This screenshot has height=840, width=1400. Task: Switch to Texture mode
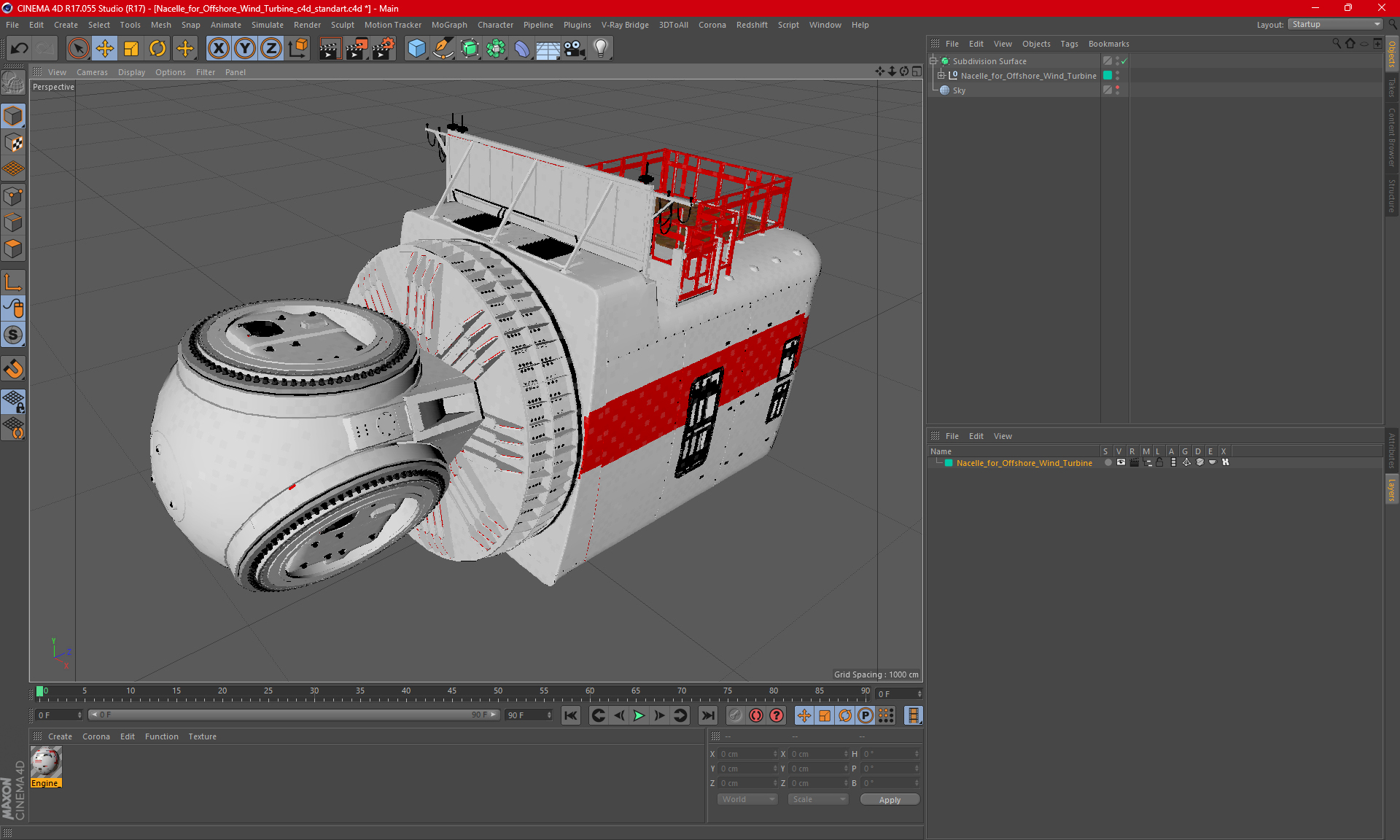tap(13, 143)
